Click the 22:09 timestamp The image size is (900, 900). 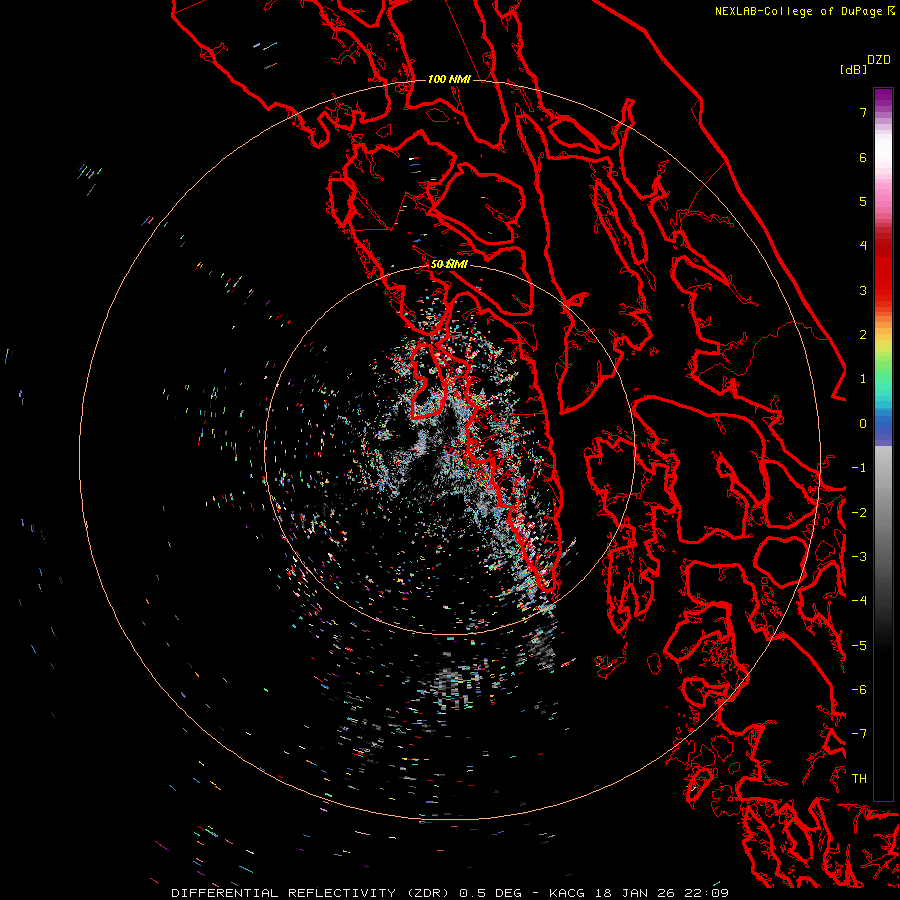(707, 893)
